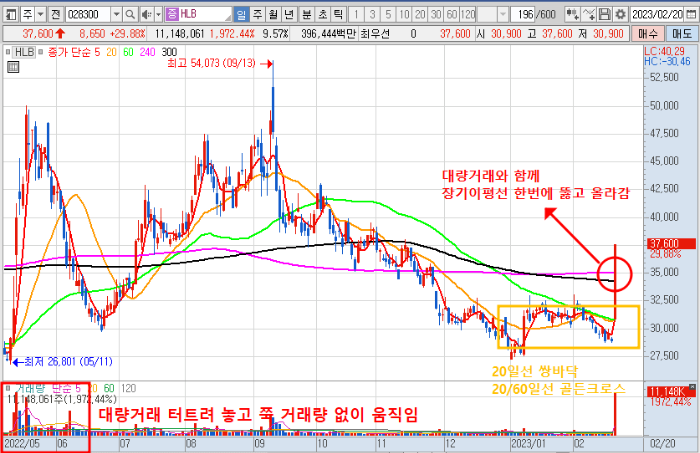Viewport: 700px width, 453px height.
Task: Click the HLB stock name box
Action: click(x=198, y=15)
